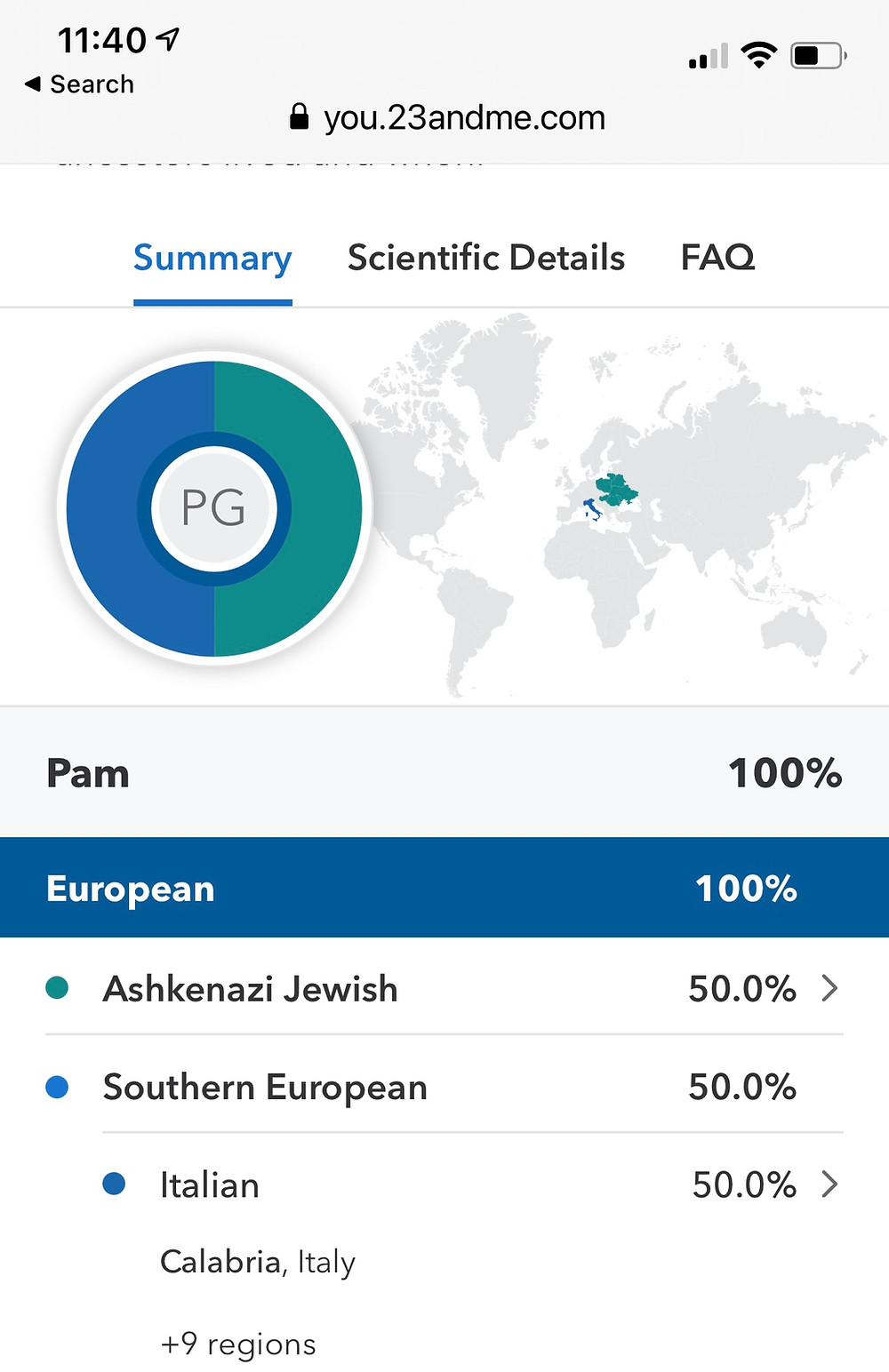Viewport: 889px width, 1372px height.
Task: Tap the lock icon in address bar
Action: click(300, 116)
